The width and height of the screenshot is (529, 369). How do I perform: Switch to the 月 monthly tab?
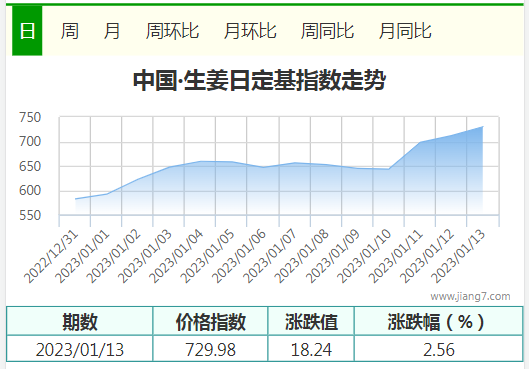(x=112, y=31)
